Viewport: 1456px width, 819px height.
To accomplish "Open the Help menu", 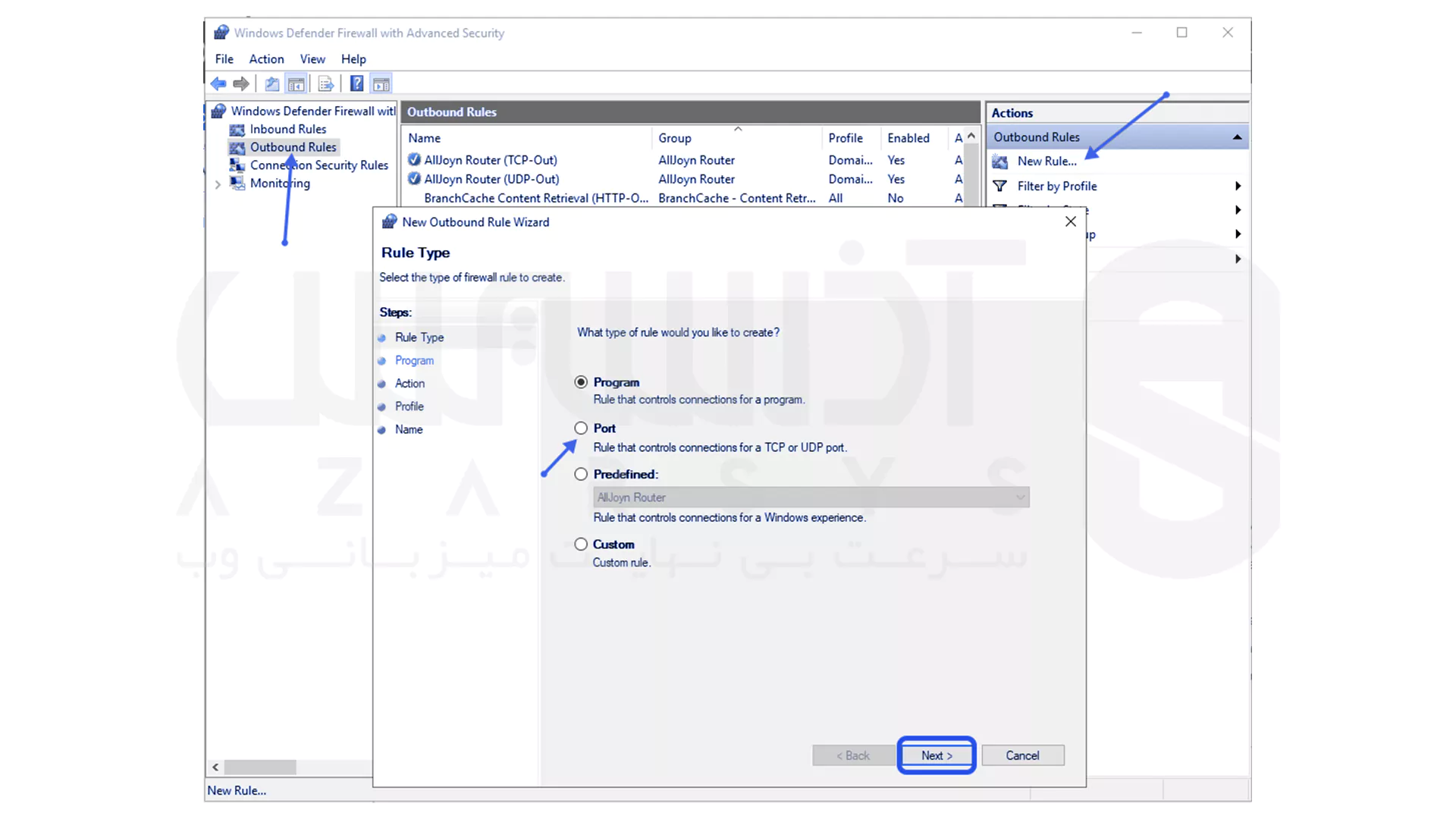I will point(353,58).
